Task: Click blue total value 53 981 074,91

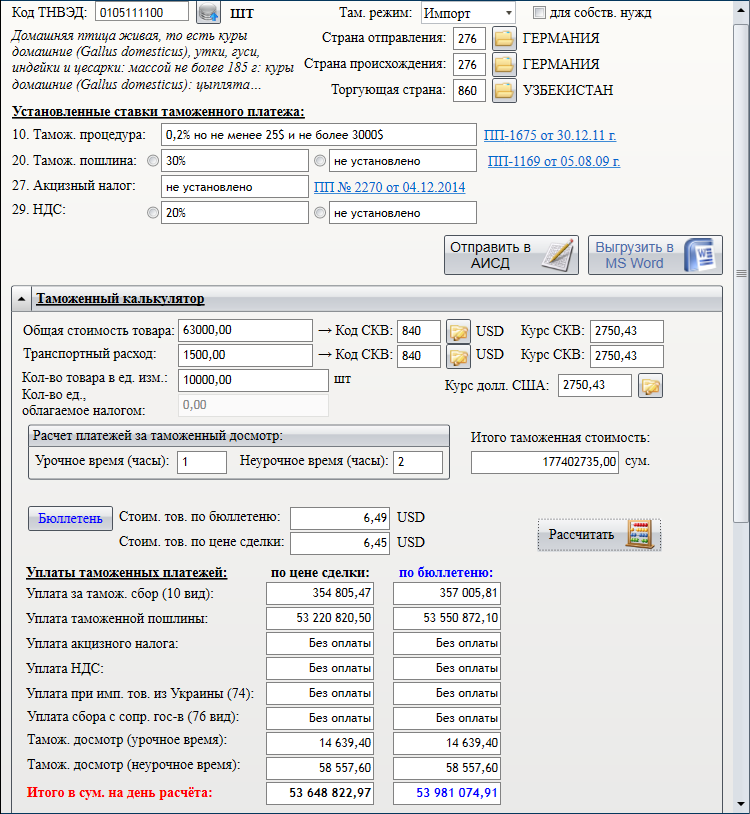Action: pos(447,793)
